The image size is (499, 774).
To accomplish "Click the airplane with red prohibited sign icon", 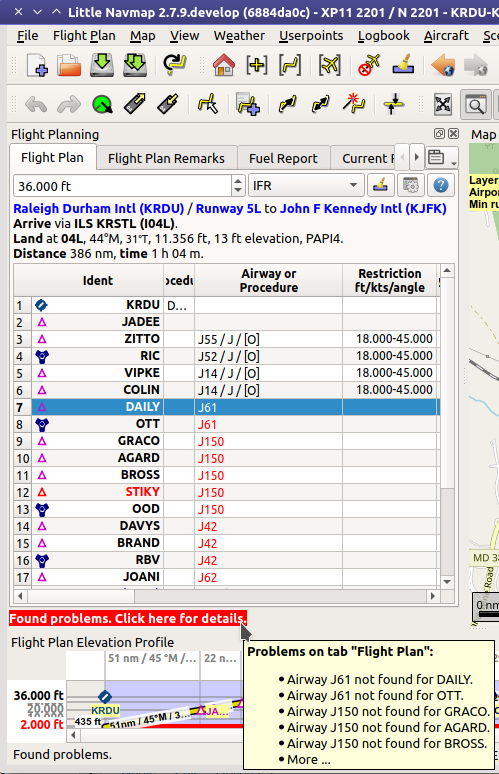I will (369, 65).
